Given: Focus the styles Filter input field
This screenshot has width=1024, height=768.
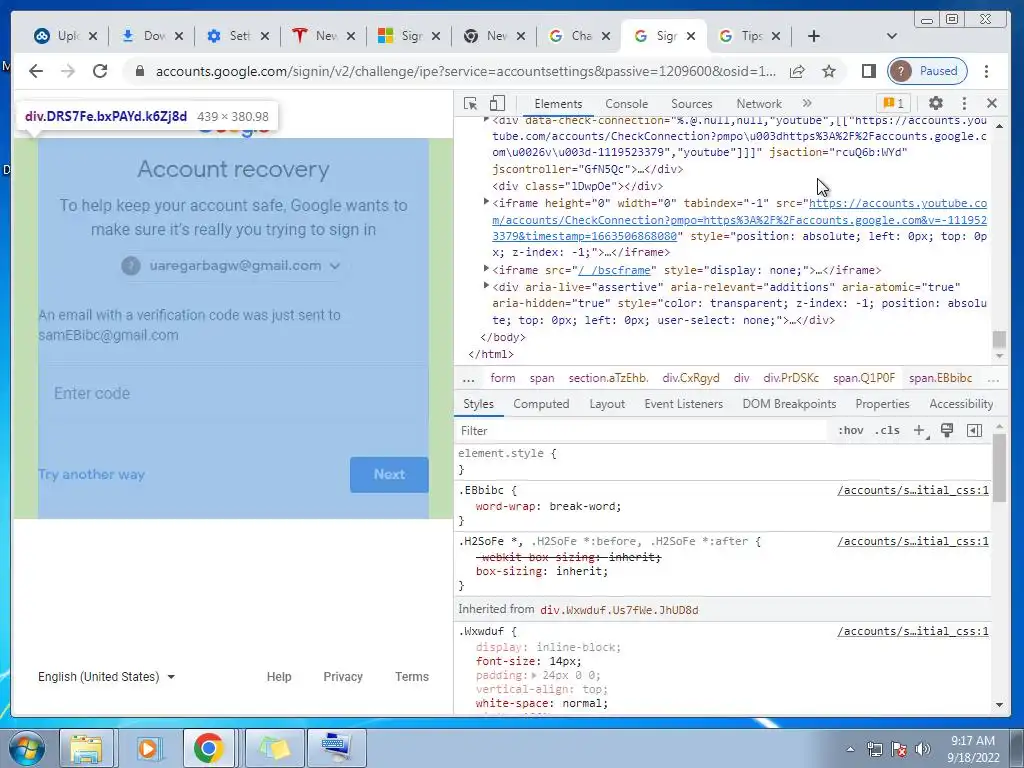Looking at the screenshot, I should [x=643, y=430].
